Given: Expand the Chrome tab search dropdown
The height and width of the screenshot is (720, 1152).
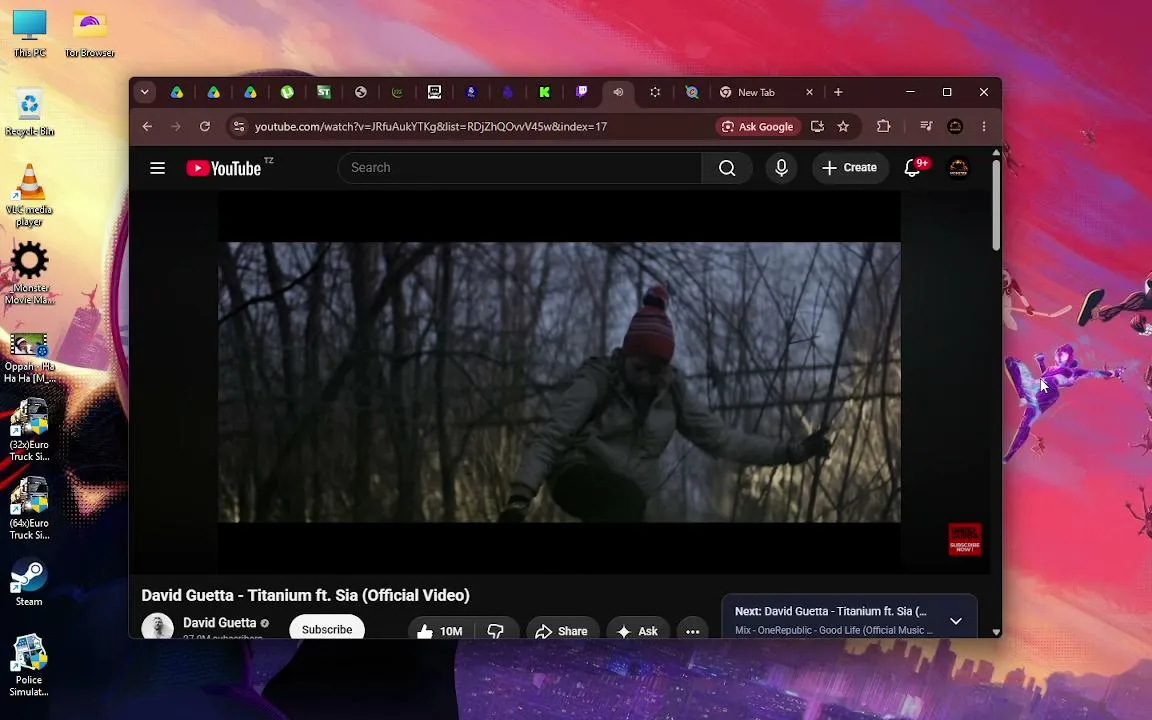Looking at the screenshot, I should 145,92.
